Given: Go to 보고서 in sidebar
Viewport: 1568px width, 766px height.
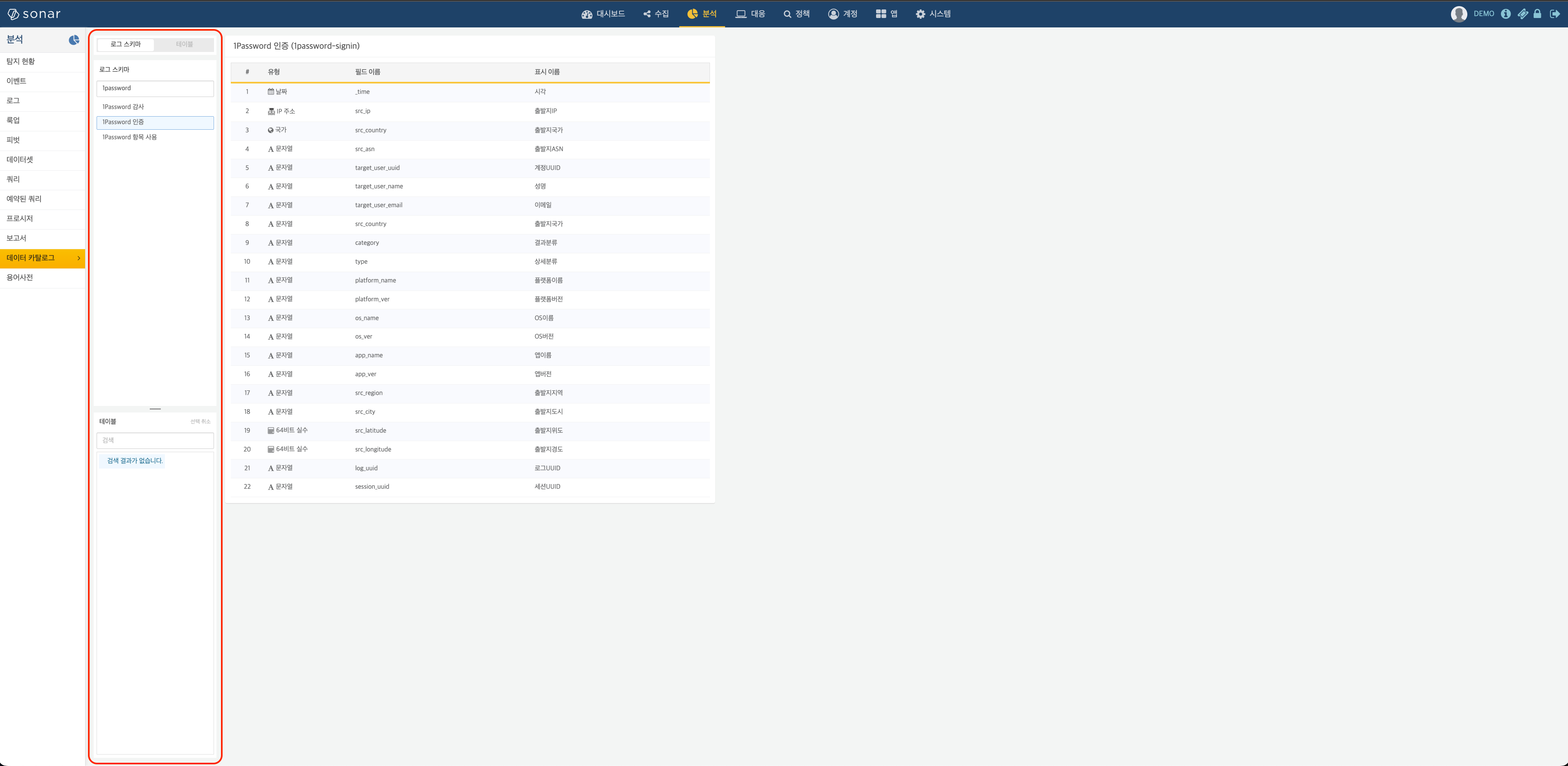Looking at the screenshot, I should point(43,238).
